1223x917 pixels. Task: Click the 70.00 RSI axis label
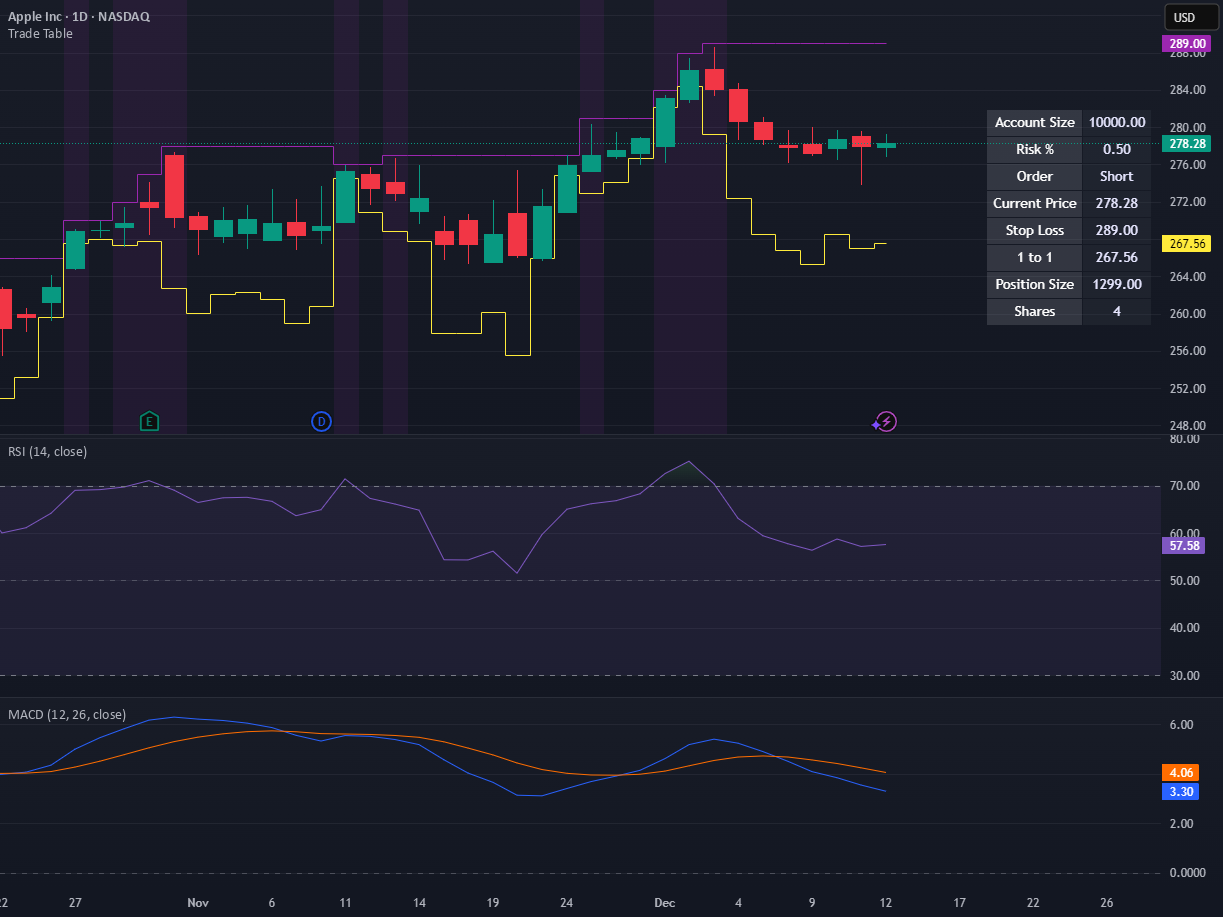1185,486
